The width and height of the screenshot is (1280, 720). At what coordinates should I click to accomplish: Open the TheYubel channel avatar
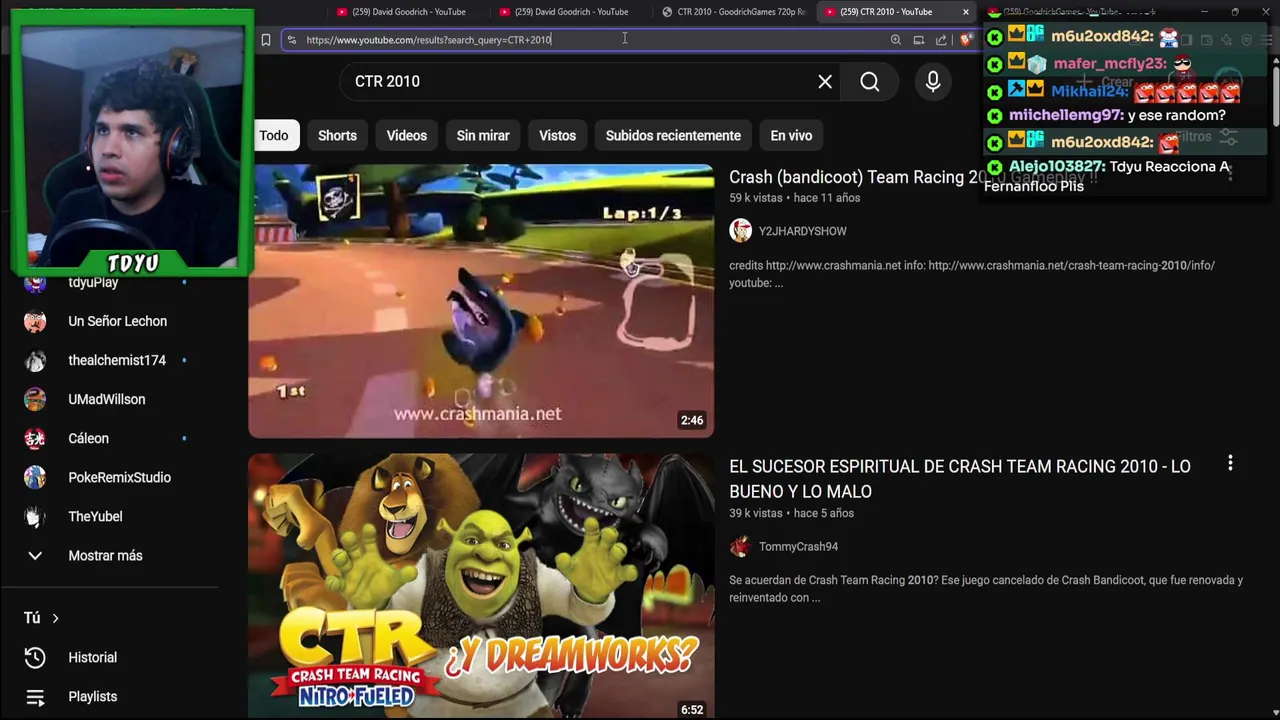[x=35, y=516]
